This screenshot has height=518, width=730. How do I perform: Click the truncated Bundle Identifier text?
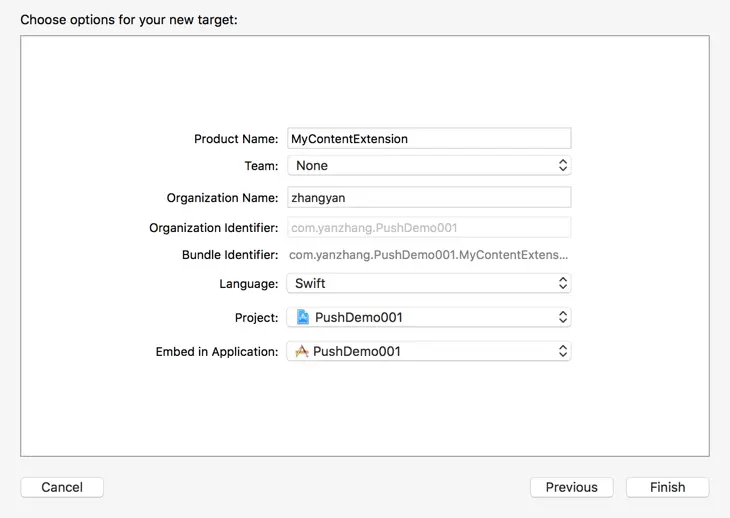coord(428,255)
